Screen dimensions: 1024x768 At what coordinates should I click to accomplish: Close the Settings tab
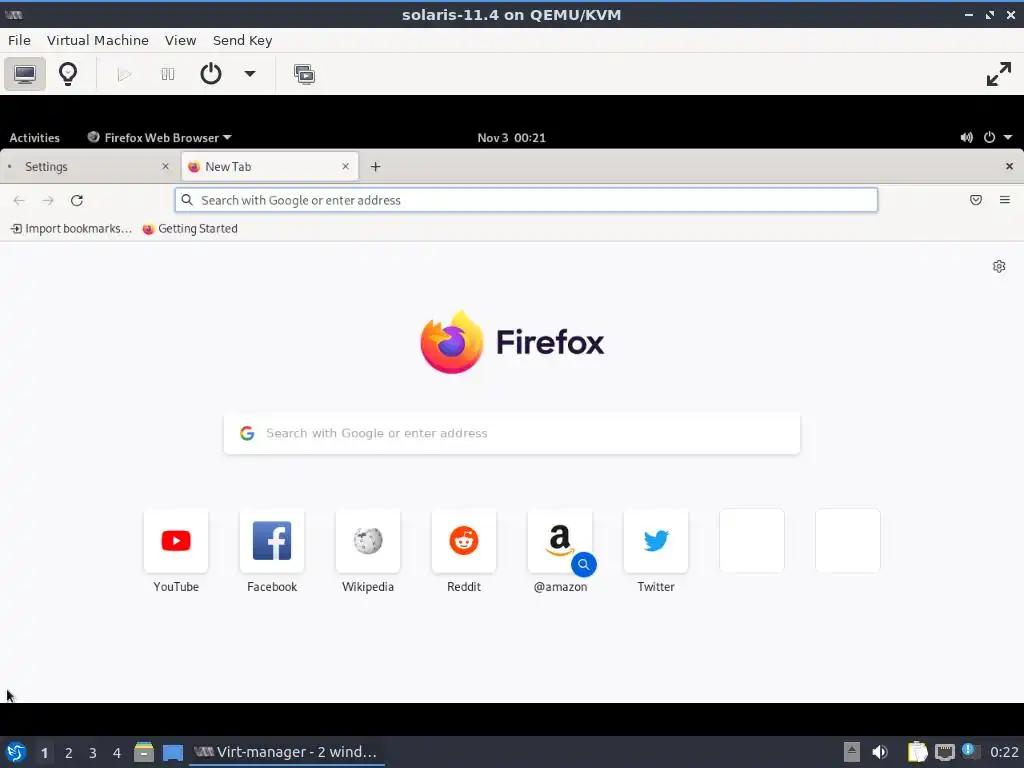pos(165,167)
